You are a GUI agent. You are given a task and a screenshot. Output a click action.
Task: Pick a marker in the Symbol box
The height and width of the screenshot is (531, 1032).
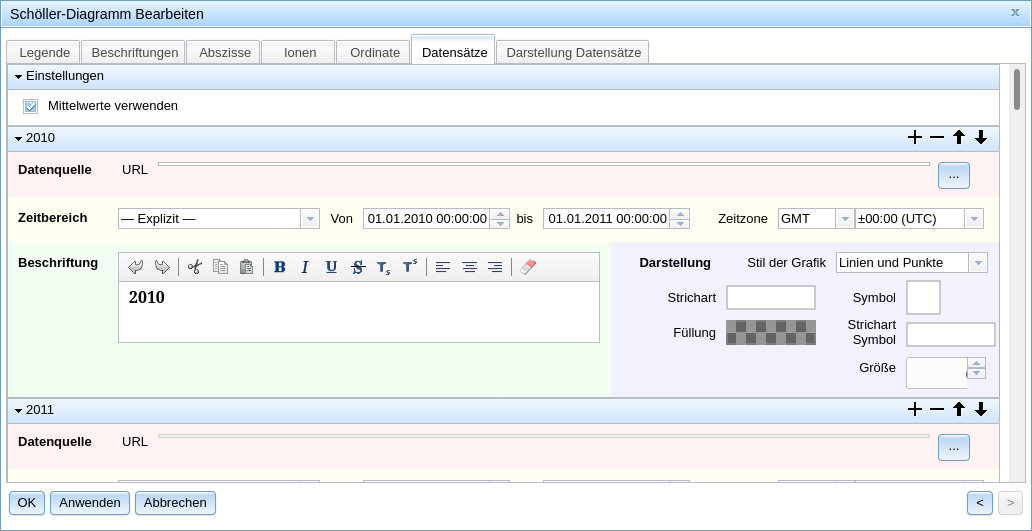coord(923,297)
